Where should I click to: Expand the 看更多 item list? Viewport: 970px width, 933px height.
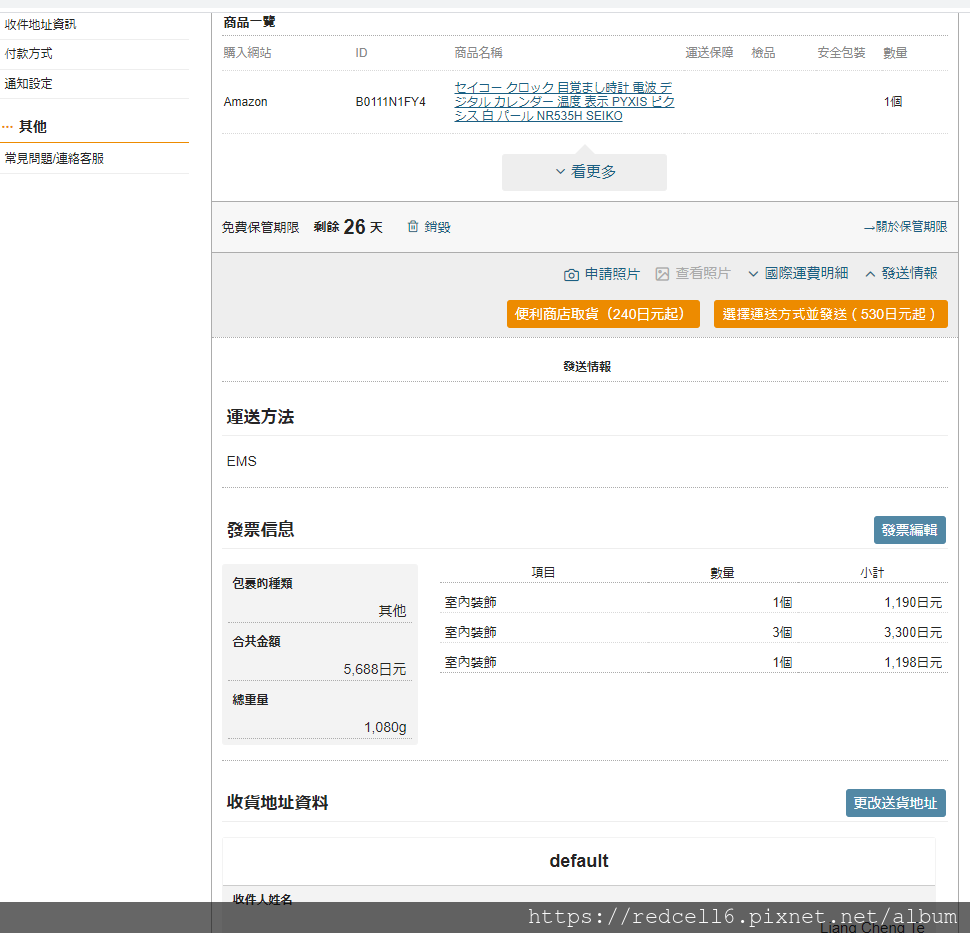[585, 172]
